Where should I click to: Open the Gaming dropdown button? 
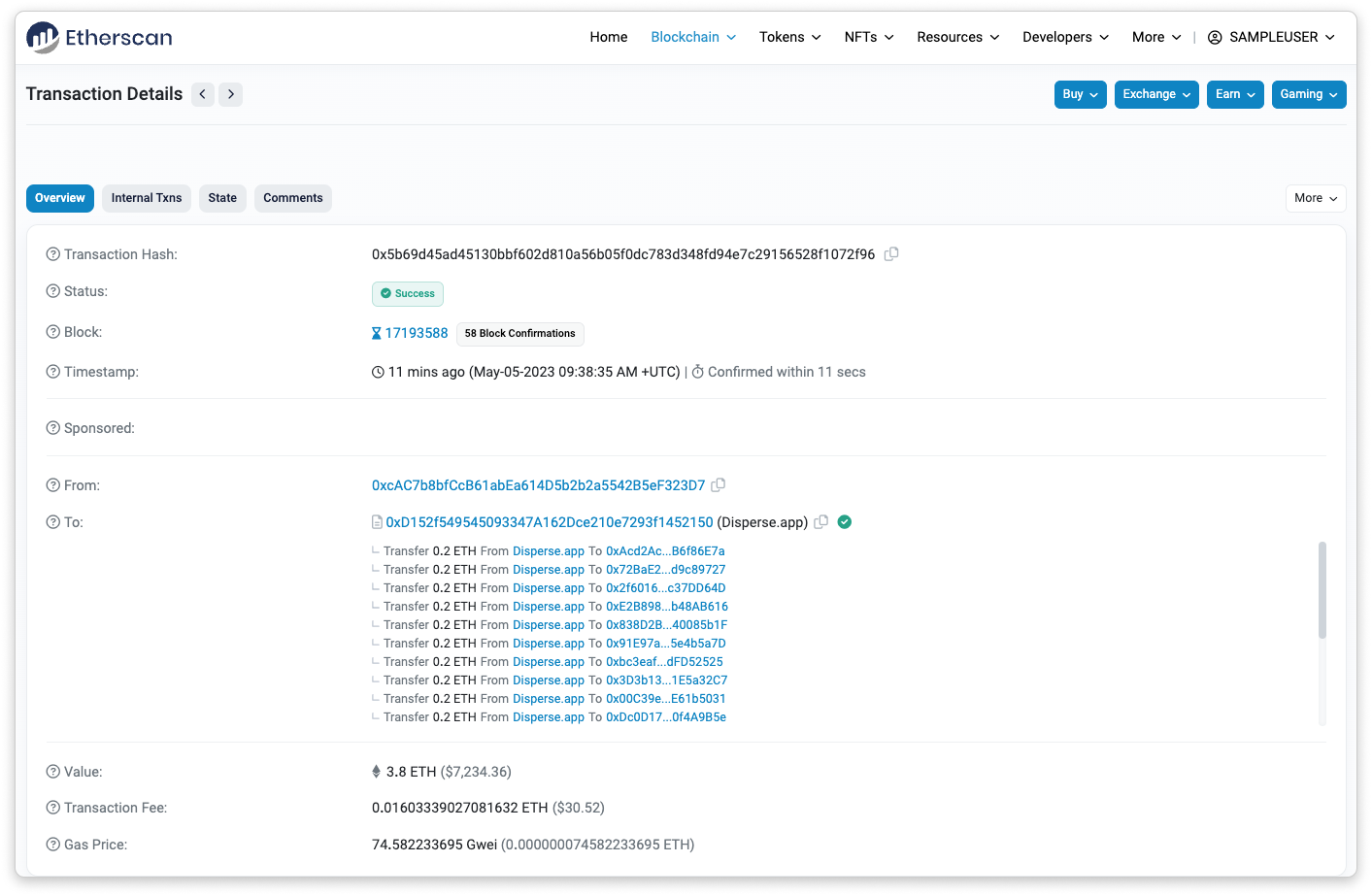click(x=1308, y=94)
